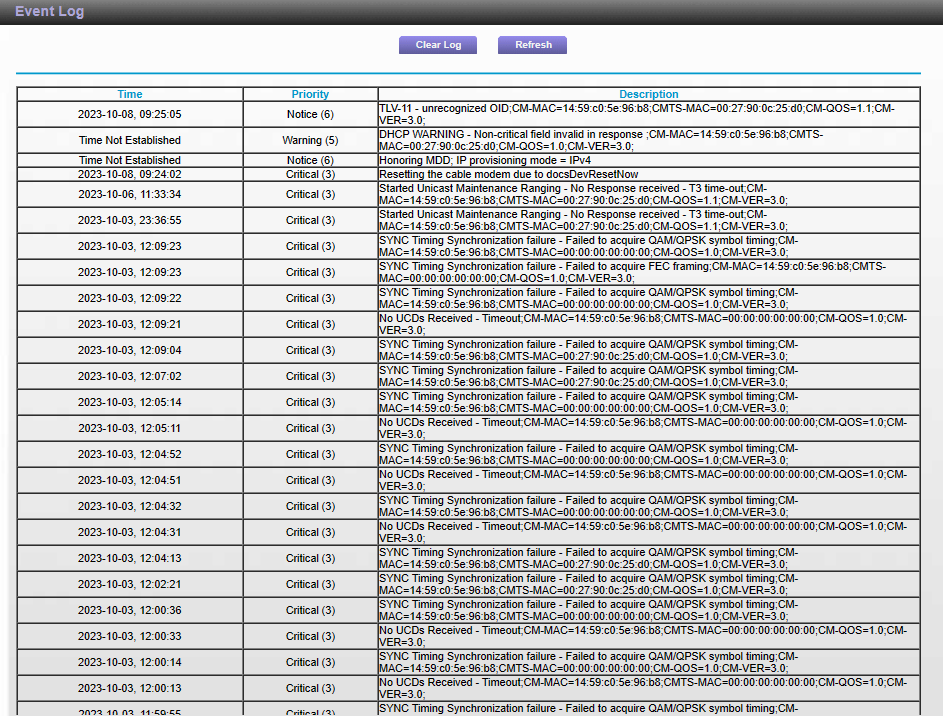Click the 2023-10-03, 12:07:02 timestamp
The image size is (943, 716).
(130, 376)
